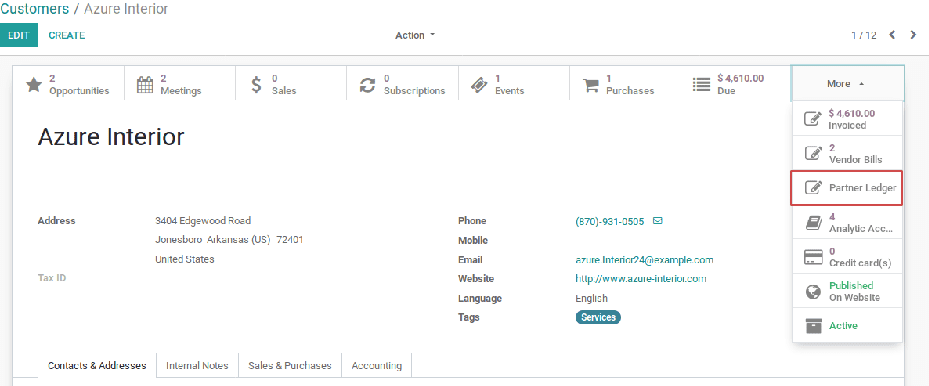Image resolution: width=929 pixels, height=386 pixels.
Task: Go to the previous record arrow
Action: pos(892,35)
